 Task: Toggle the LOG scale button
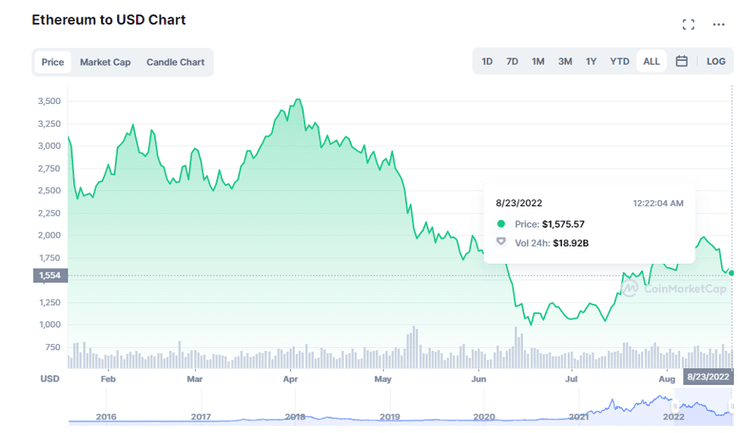pyautogui.click(x=715, y=61)
